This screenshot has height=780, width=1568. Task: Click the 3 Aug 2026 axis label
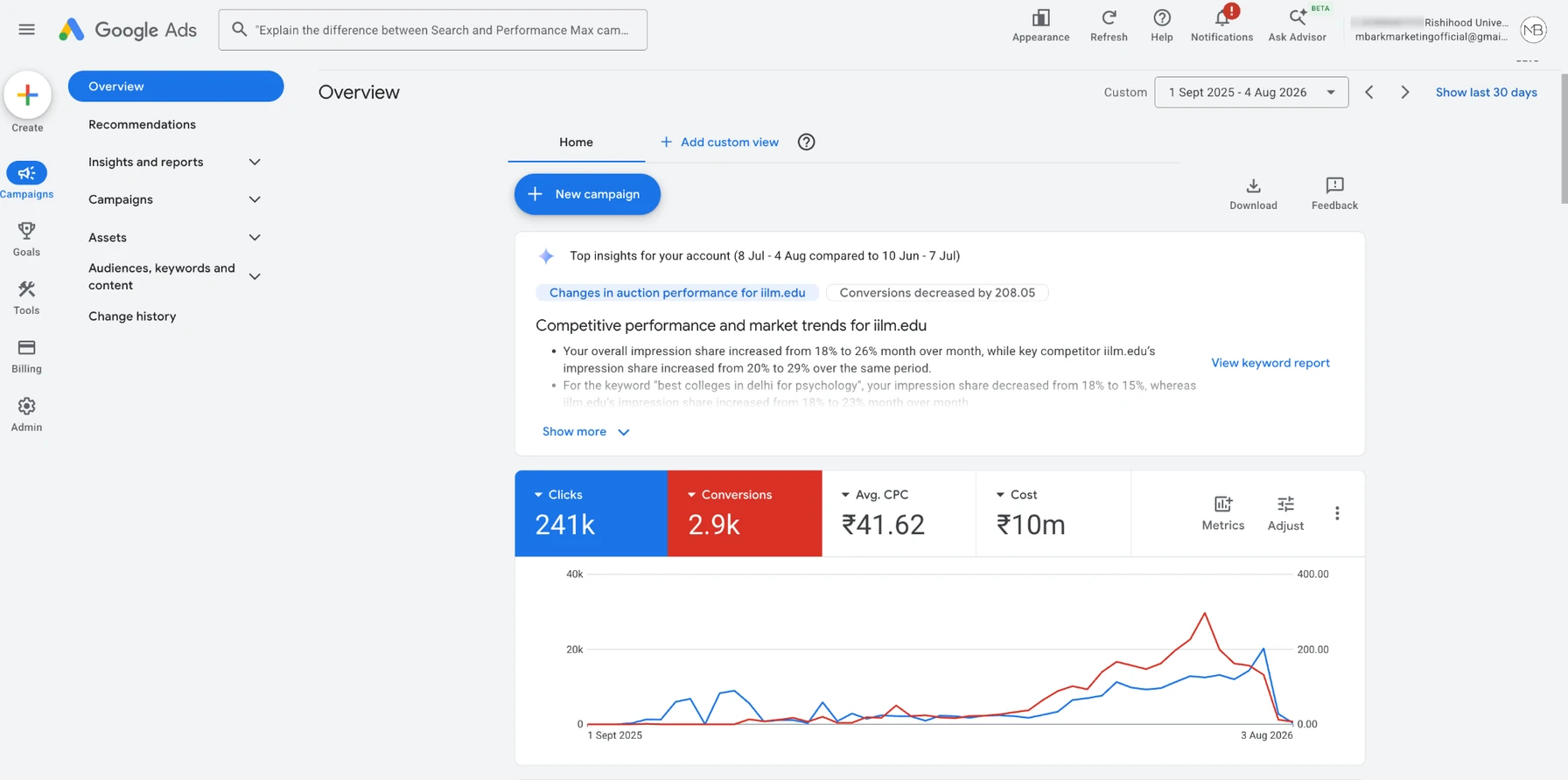(1266, 735)
